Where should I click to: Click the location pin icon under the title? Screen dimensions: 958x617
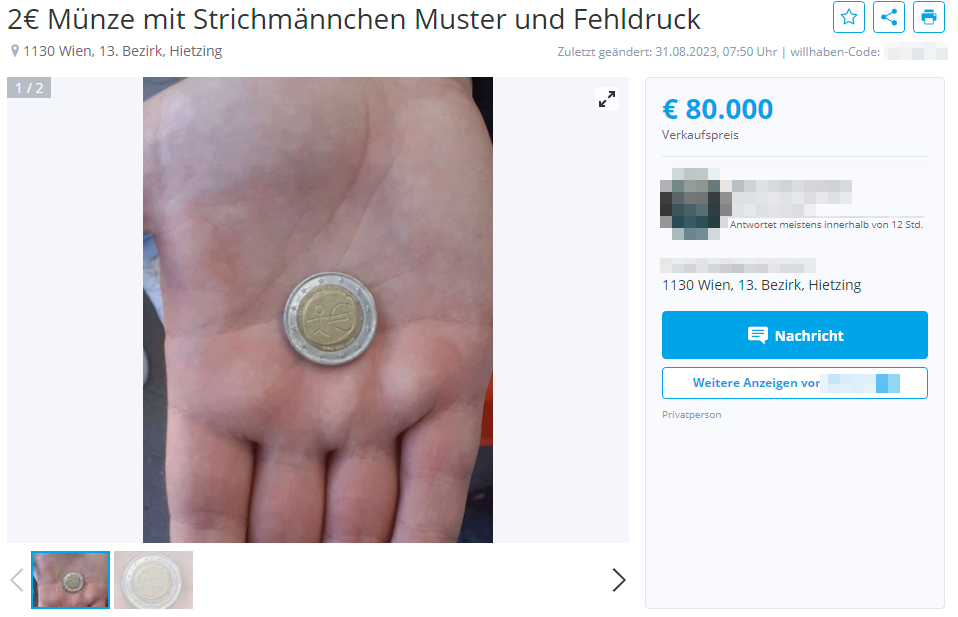click(x=15, y=51)
